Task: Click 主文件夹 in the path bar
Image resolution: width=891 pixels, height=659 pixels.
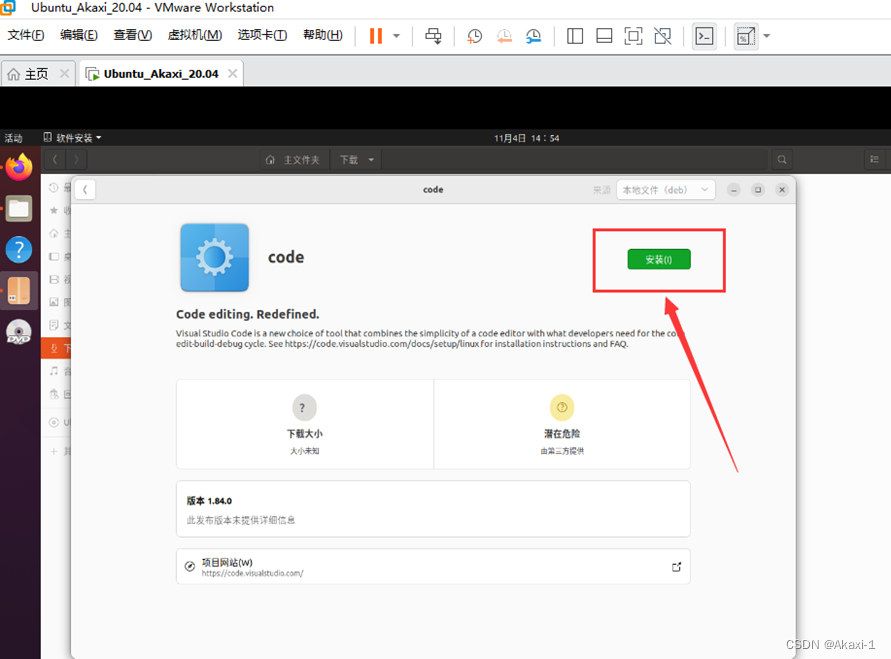Action: tap(293, 160)
